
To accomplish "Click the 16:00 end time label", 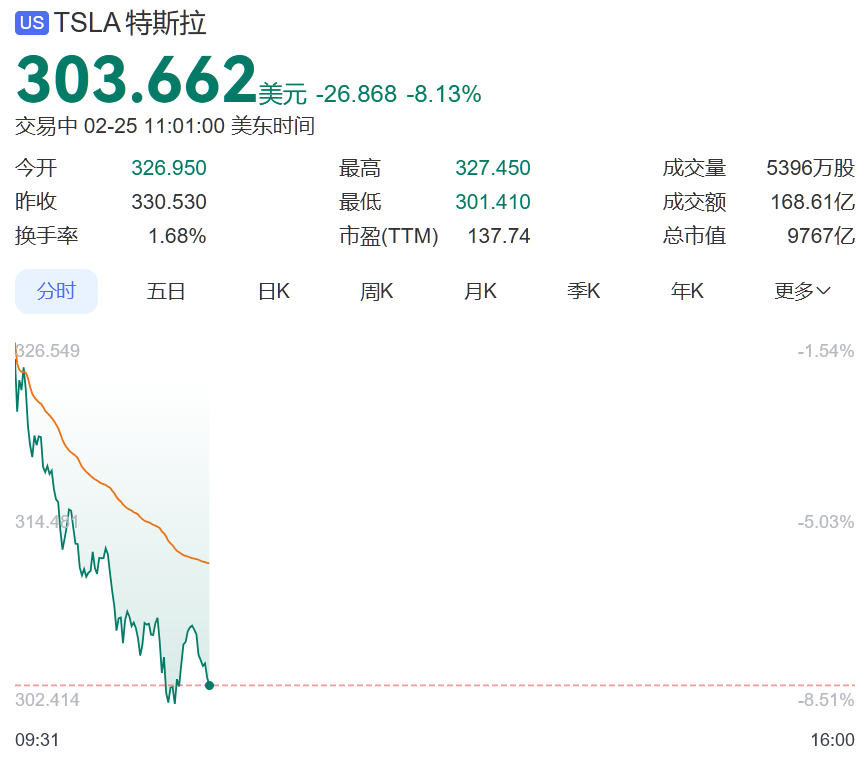I will pos(833,739).
